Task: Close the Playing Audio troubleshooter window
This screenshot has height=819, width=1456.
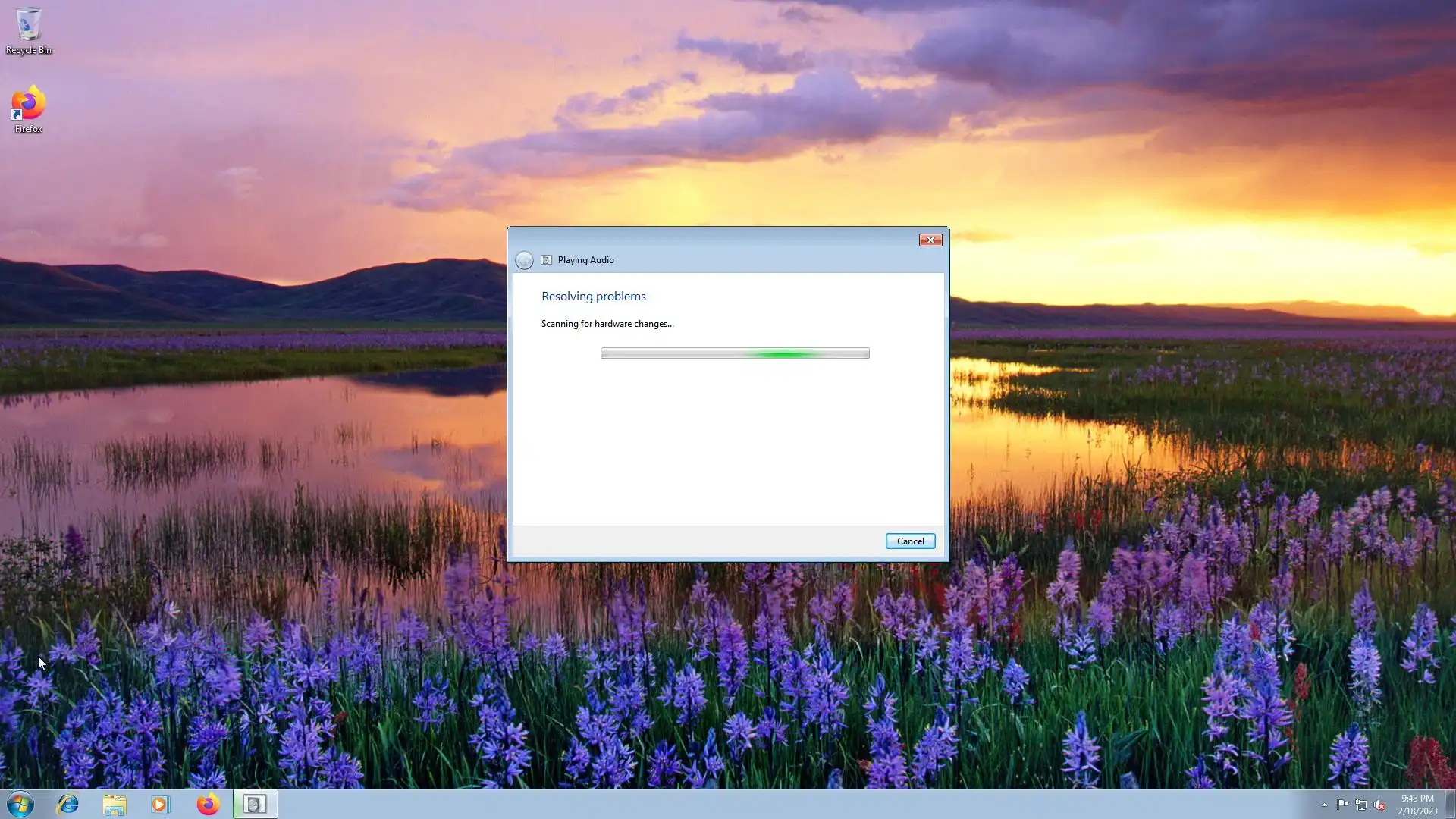Action: (930, 240)
